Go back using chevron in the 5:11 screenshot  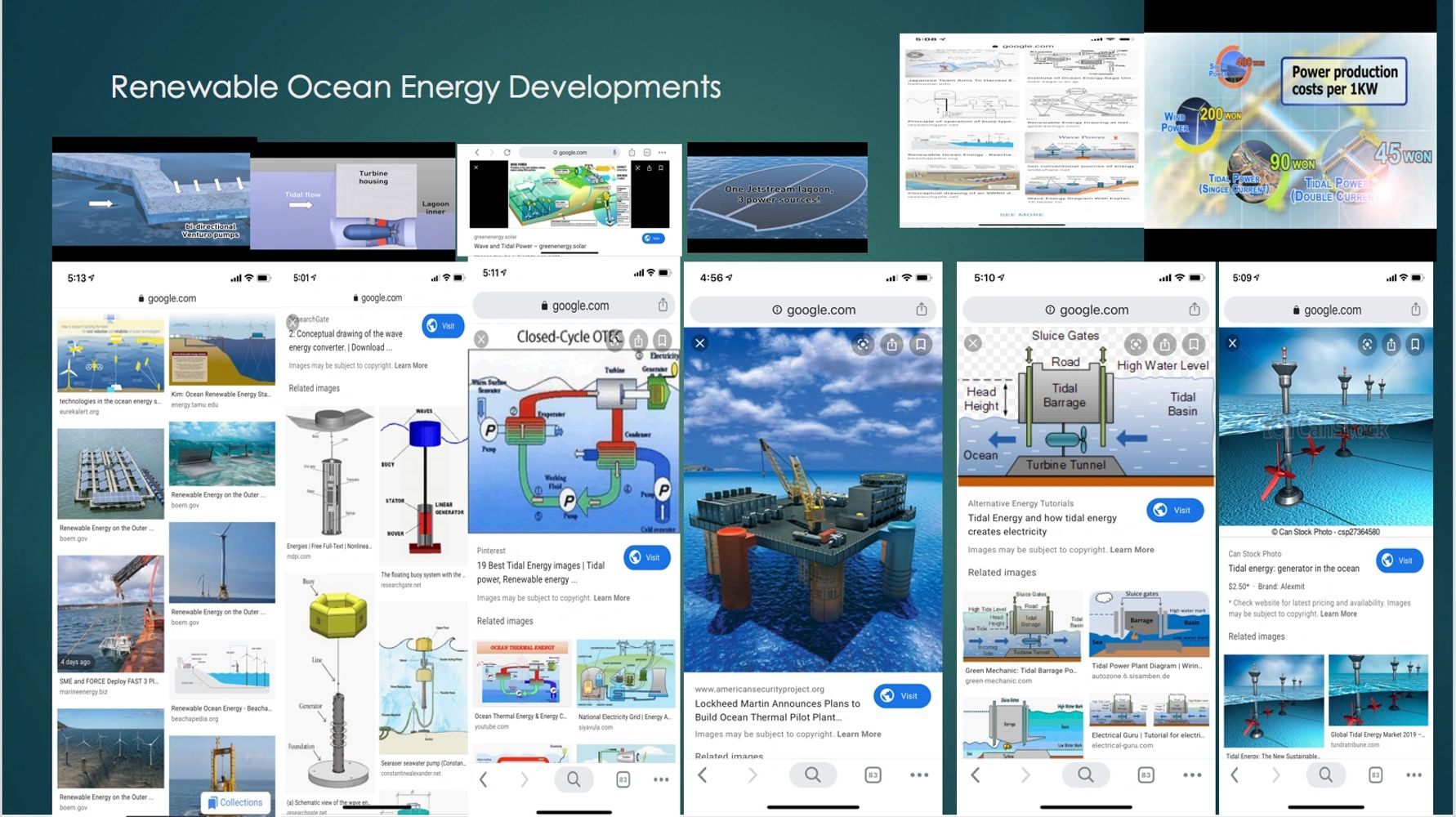pos(484,779)
